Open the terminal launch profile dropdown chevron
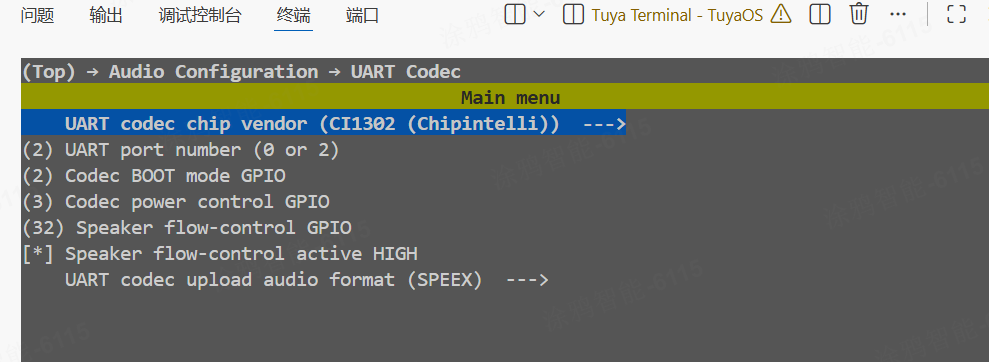 click(x=539, y=15)
